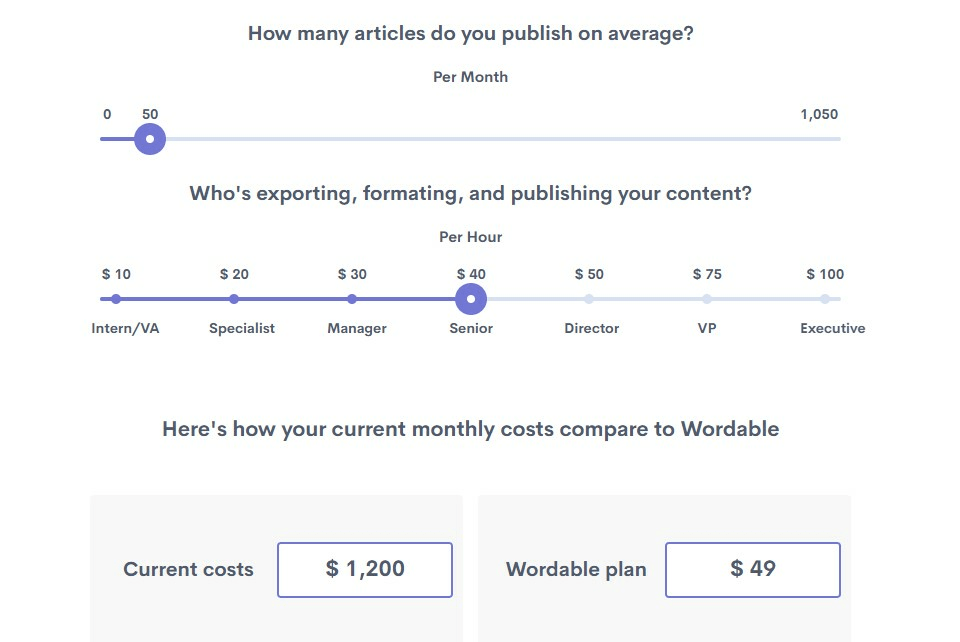Select the Specialist $20 rate point

[234, 299]
